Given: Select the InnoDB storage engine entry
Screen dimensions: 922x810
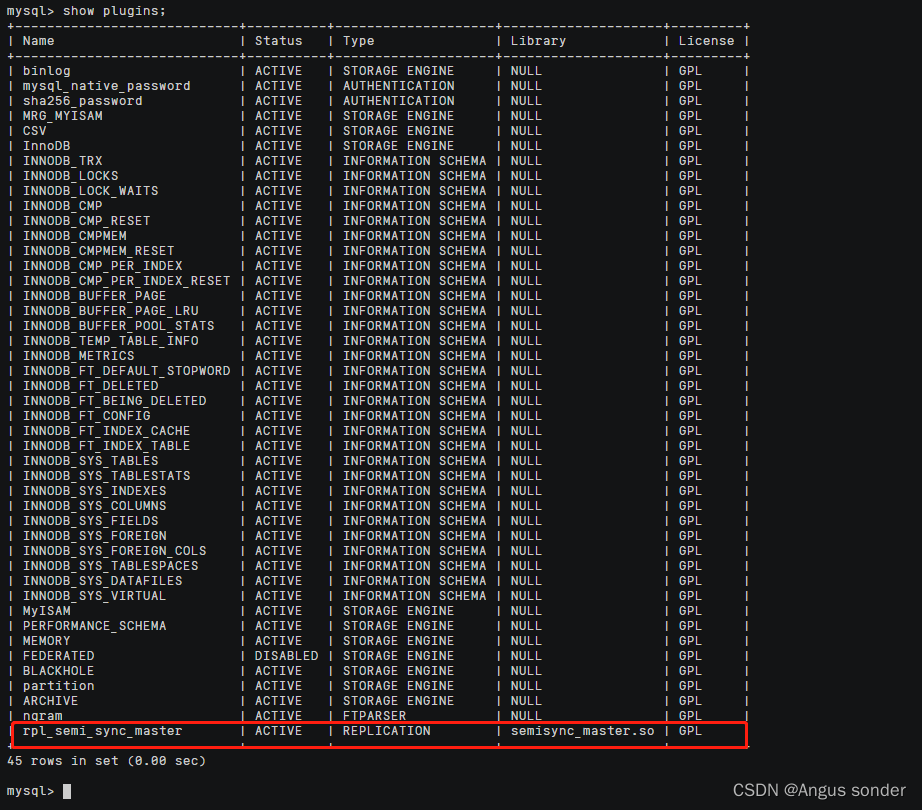Looking at the screenshot, I should pos(46,145).
